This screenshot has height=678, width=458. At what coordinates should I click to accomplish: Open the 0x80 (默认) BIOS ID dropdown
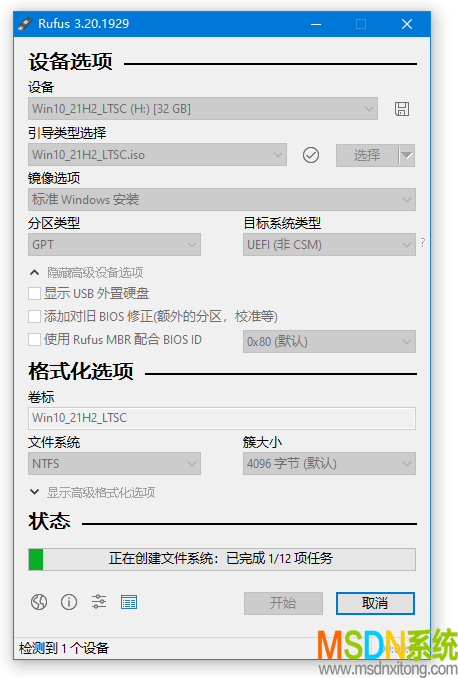(329, 342)
